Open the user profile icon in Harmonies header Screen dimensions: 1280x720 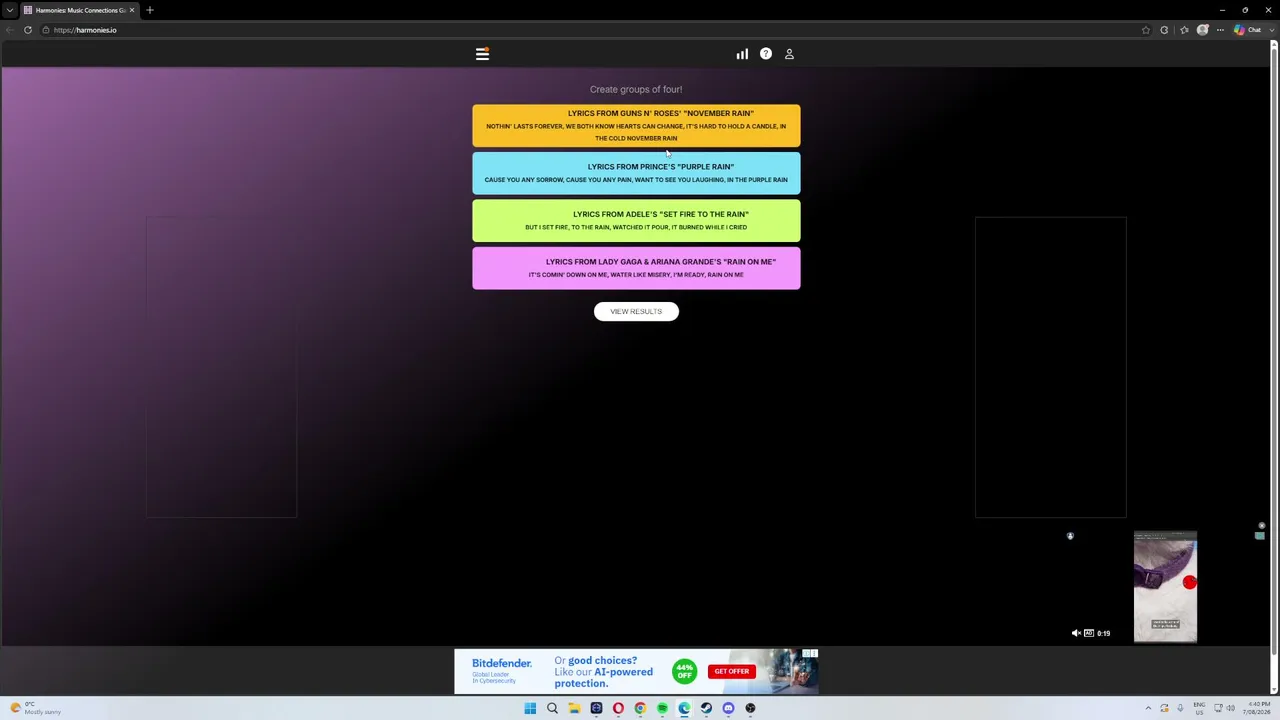[x=789, y=54]
